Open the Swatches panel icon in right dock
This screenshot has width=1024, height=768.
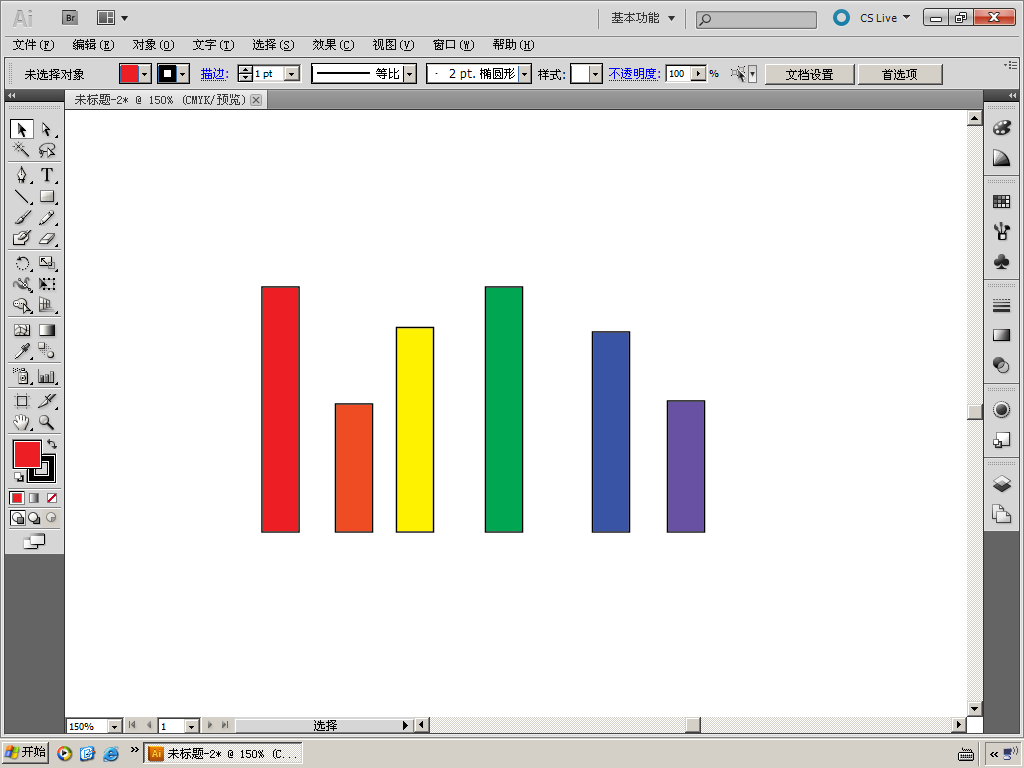pyautogui.click(x=1001, y=201)
